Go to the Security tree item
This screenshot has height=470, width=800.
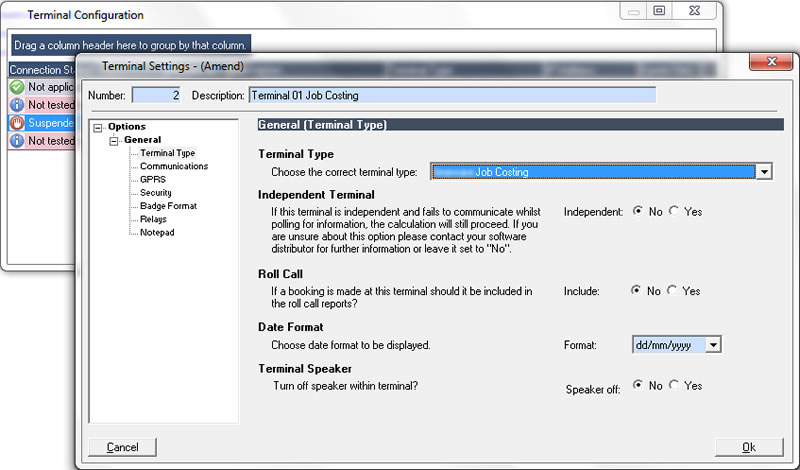(156, 193)
